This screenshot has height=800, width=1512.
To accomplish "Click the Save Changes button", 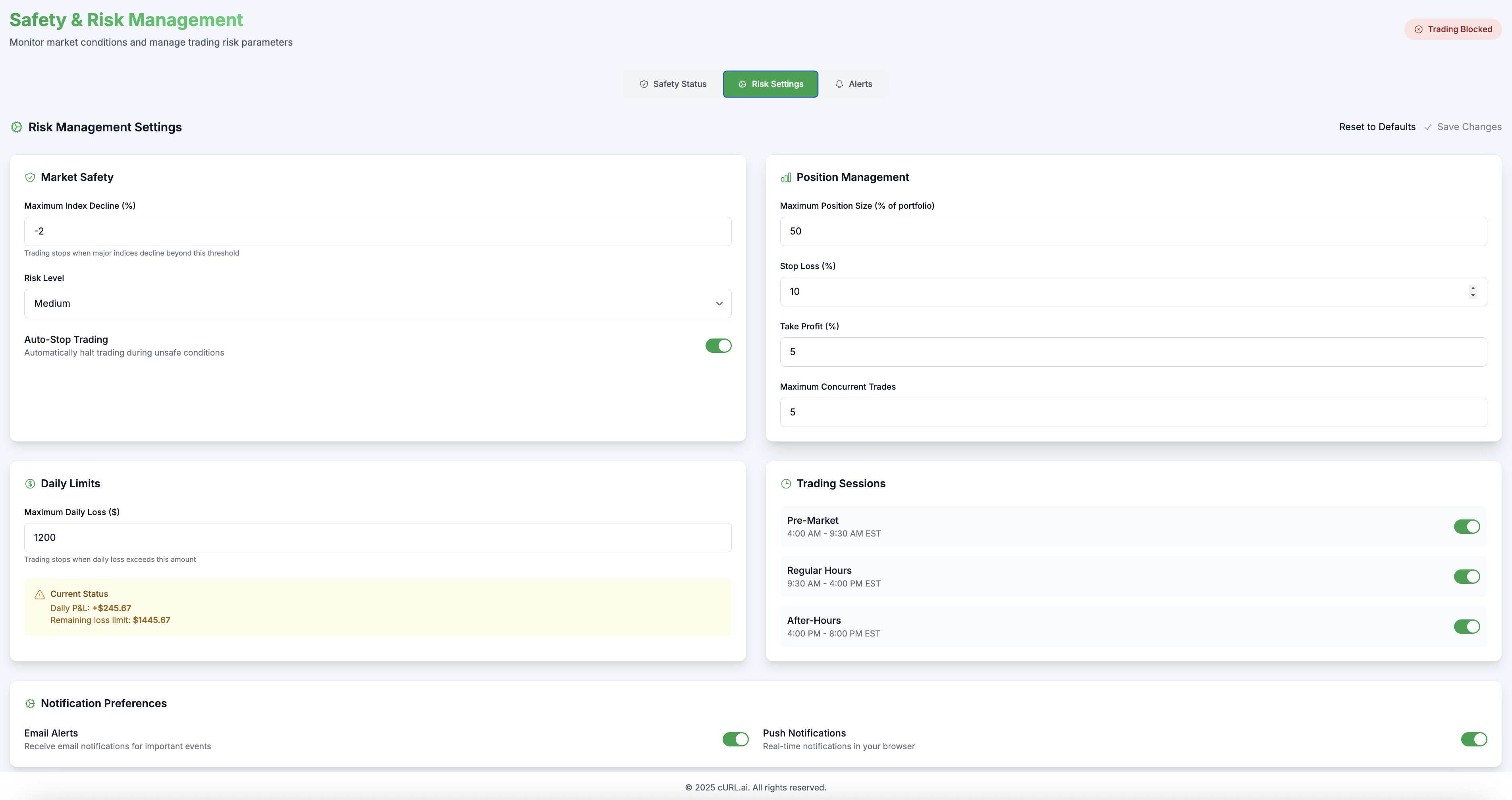I will [x=1463, y=127].
